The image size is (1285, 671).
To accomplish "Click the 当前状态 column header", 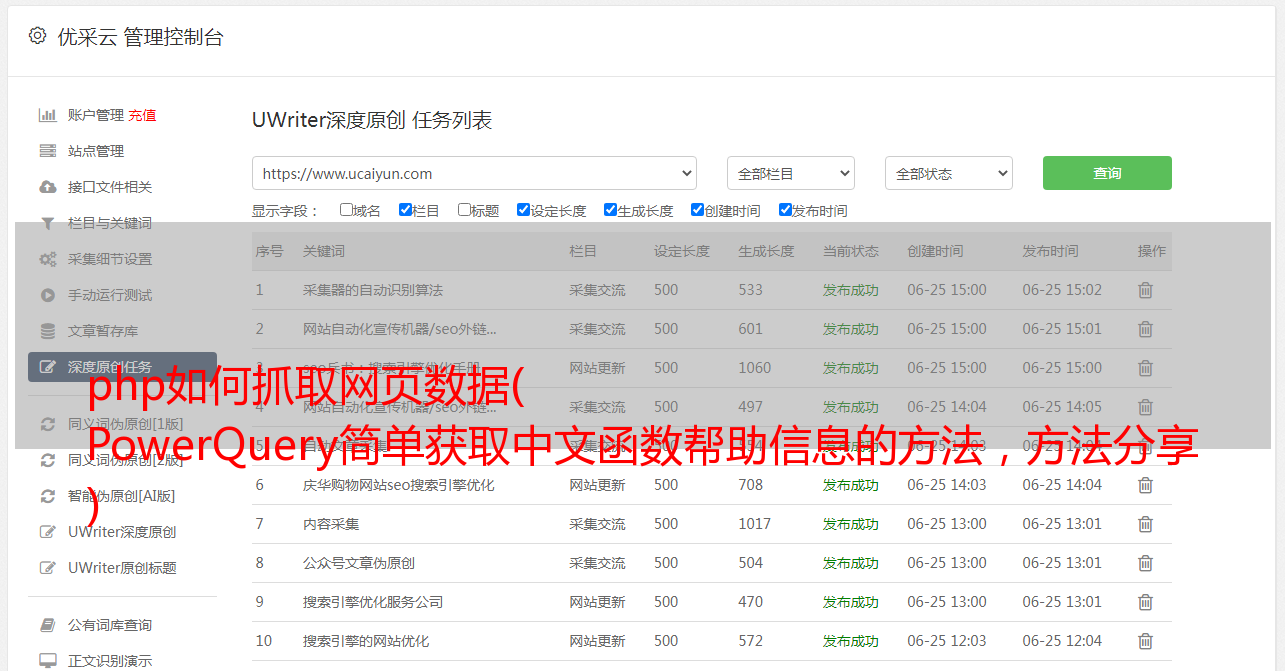I will 851,251.
